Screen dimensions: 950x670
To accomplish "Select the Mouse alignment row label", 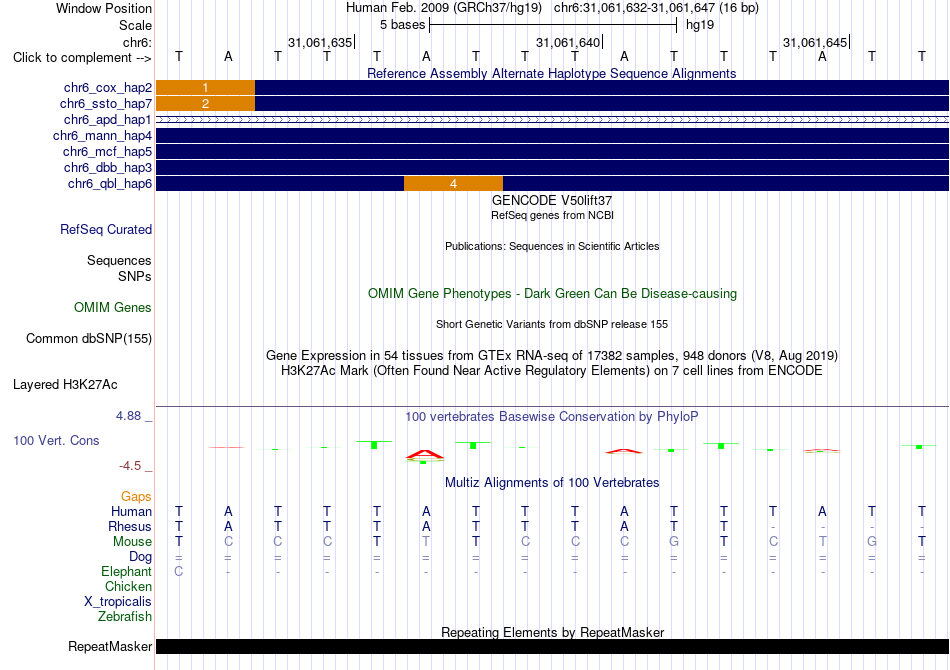I will (x=132, y=542).
